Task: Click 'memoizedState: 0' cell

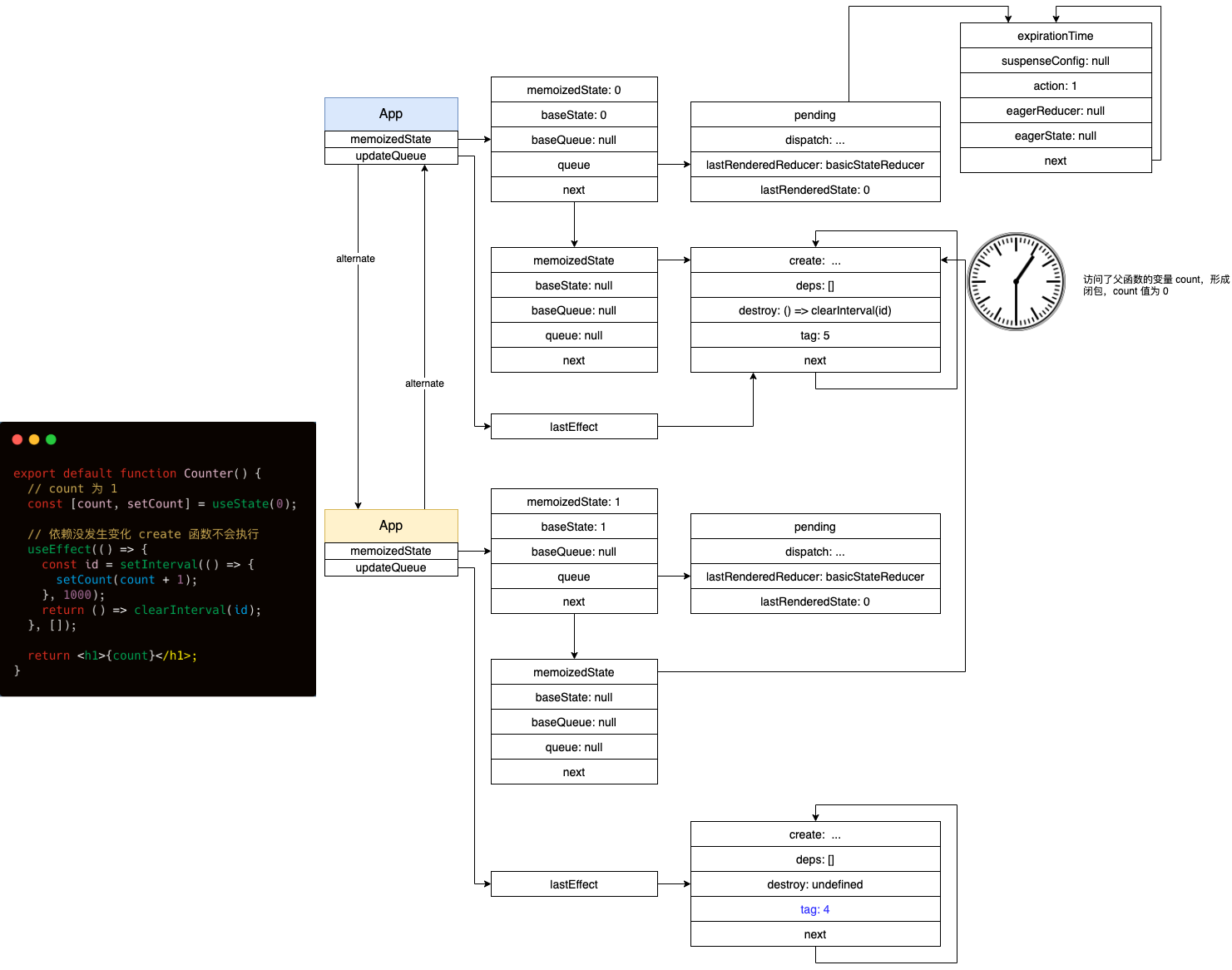Action: tap(574, 90)
